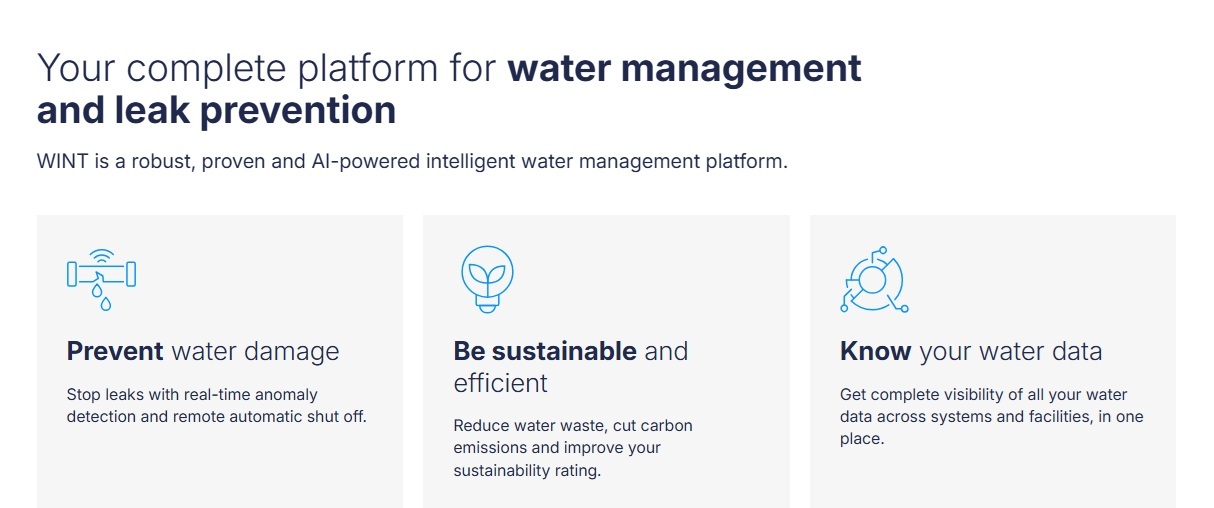The image size is (1214, 508).
Task: Click "Your complete platform for" headline text
Action: pos(268,68)
